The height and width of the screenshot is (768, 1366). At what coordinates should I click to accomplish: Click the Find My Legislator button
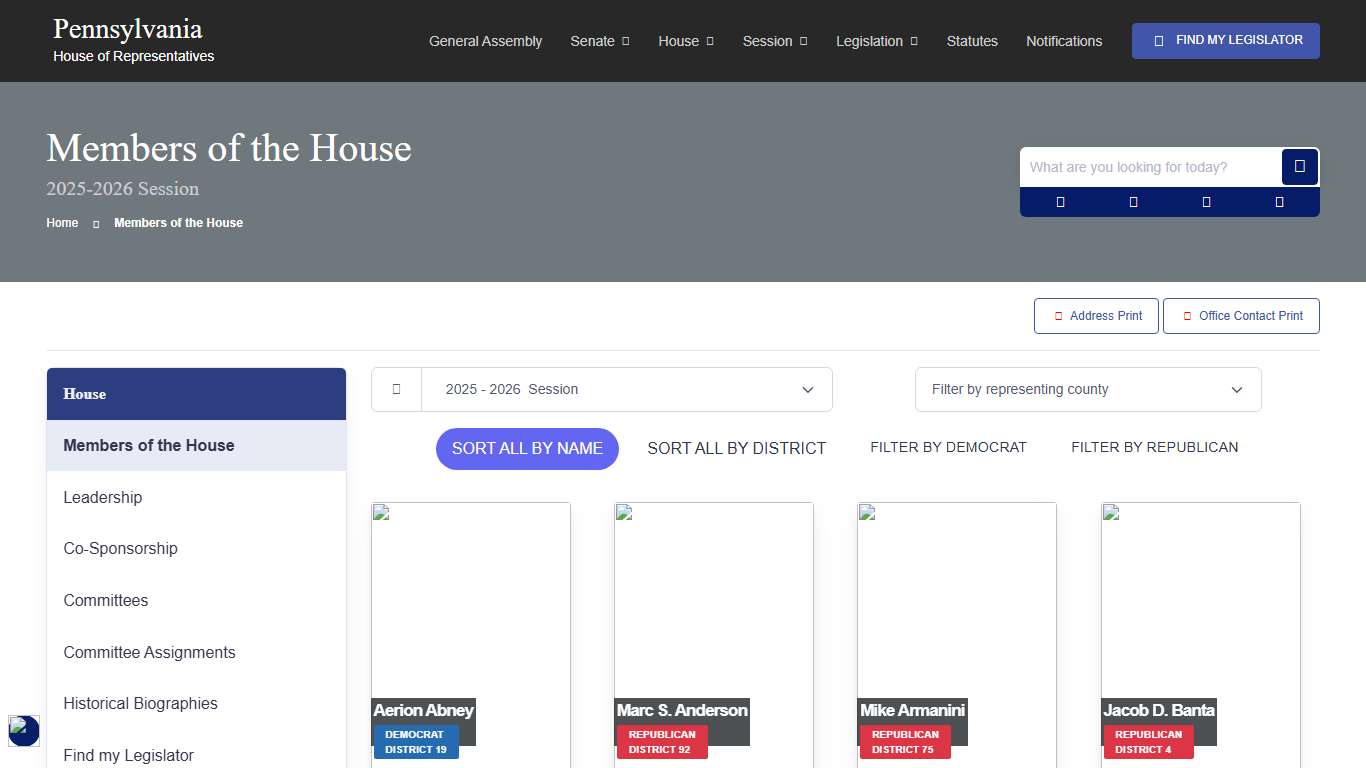tap(1225, 41)
